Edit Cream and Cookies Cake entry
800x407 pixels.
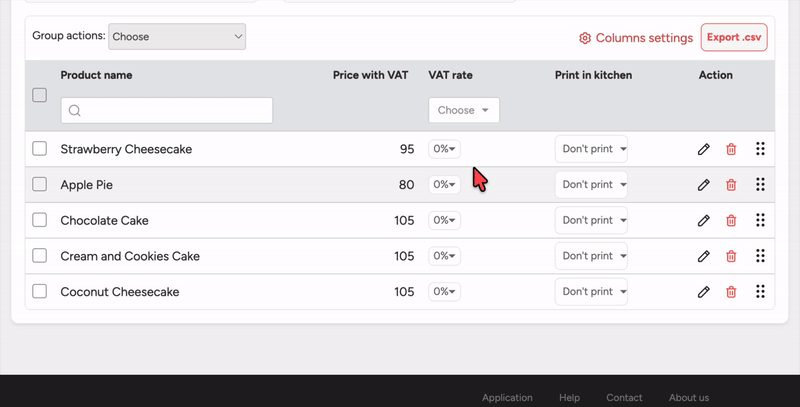tap(704, 256)
